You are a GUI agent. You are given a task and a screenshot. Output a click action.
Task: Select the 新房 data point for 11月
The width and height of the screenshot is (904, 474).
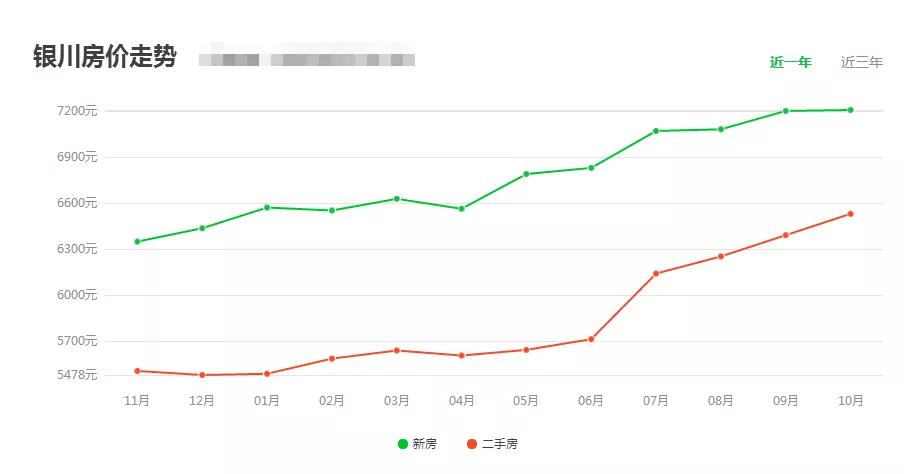[x=137, y=242]
